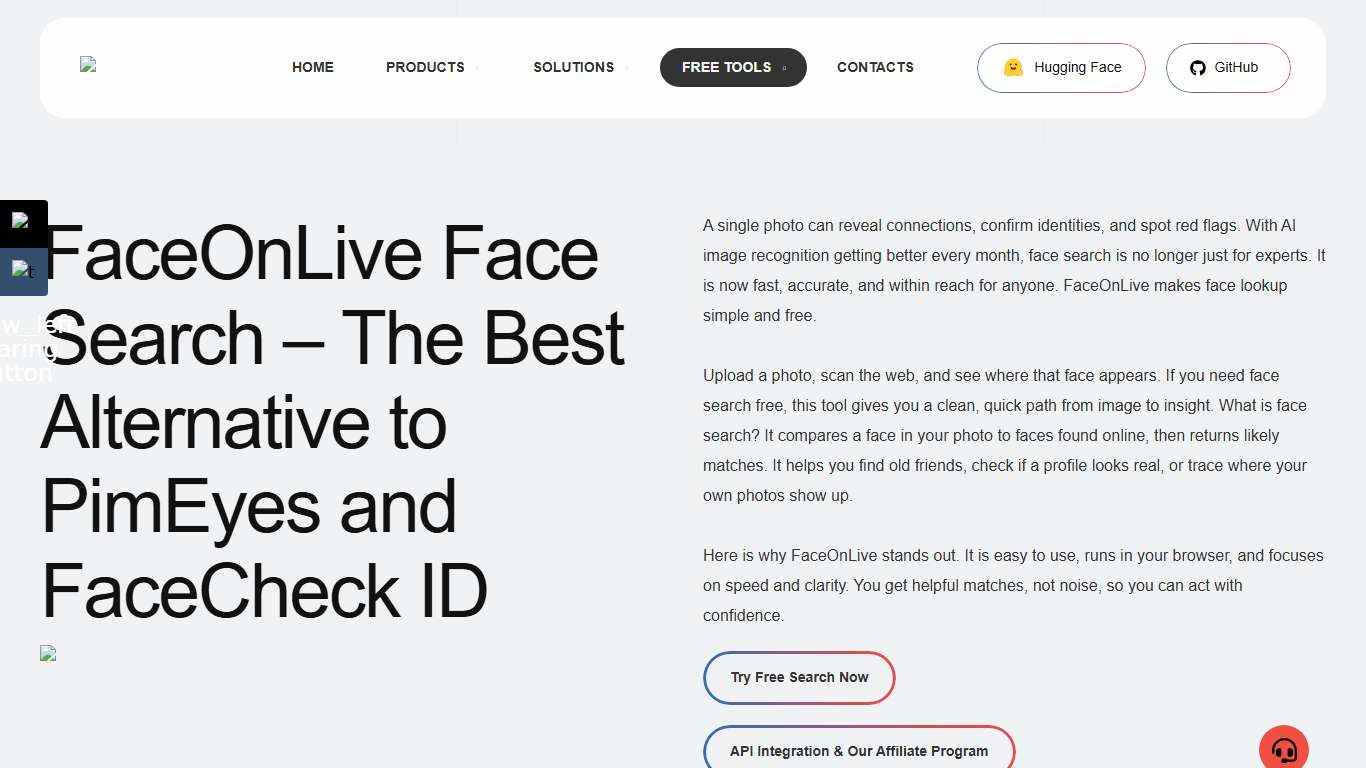
Task: Open the CONTACTS page
Action: point(875,67)
